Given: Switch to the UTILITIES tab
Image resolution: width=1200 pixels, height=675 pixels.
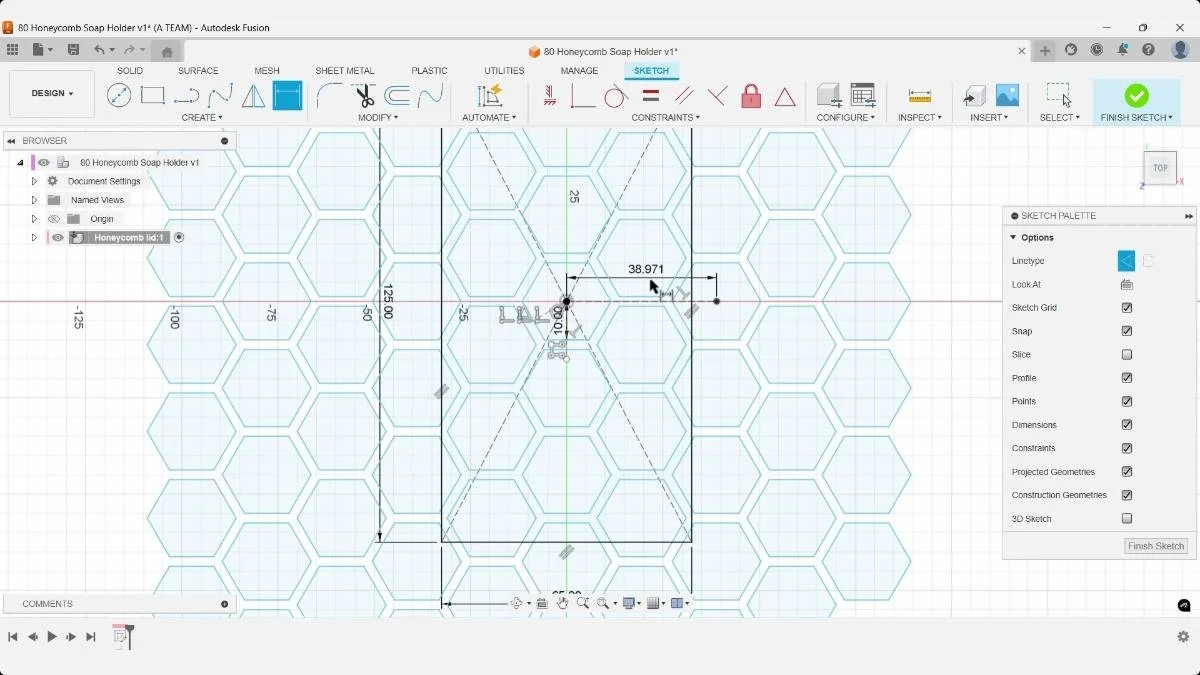Looking at the screenshot, I should pos(504,71).
